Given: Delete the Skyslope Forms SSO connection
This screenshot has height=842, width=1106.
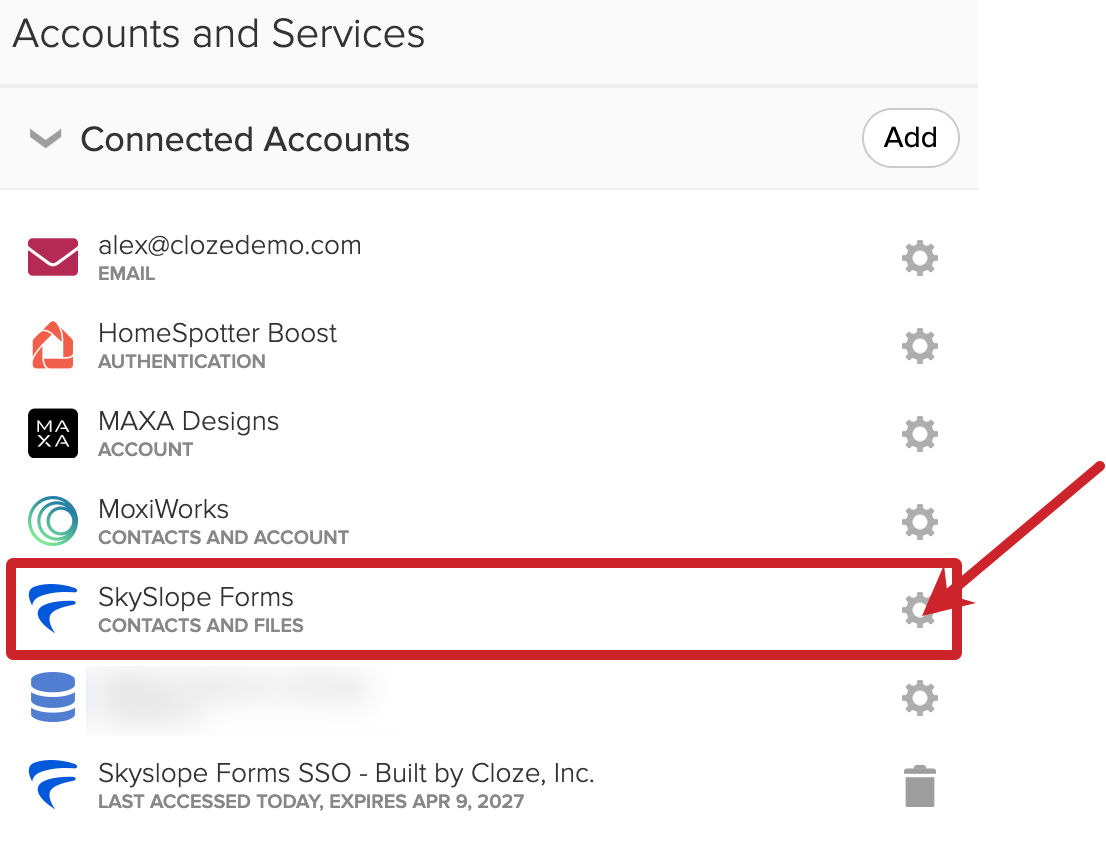Looking at the screenshot, I should pos(919,785).
